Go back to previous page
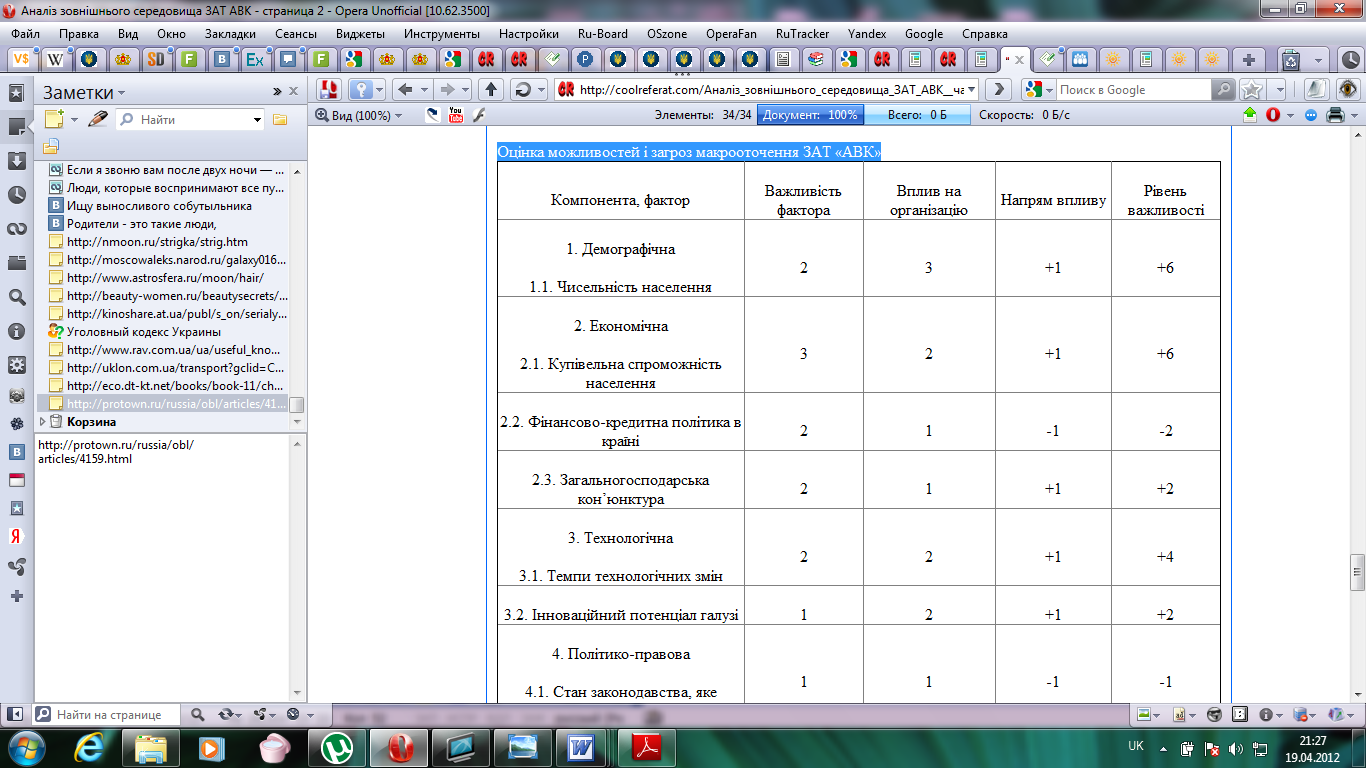The height and width of the screenshot is (768, 1366). point(405,89)
